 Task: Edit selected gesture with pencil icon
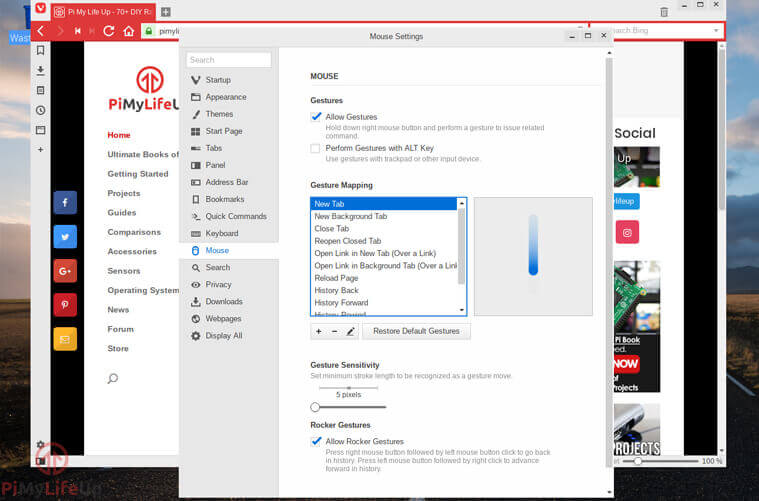[x=350, y=331]
